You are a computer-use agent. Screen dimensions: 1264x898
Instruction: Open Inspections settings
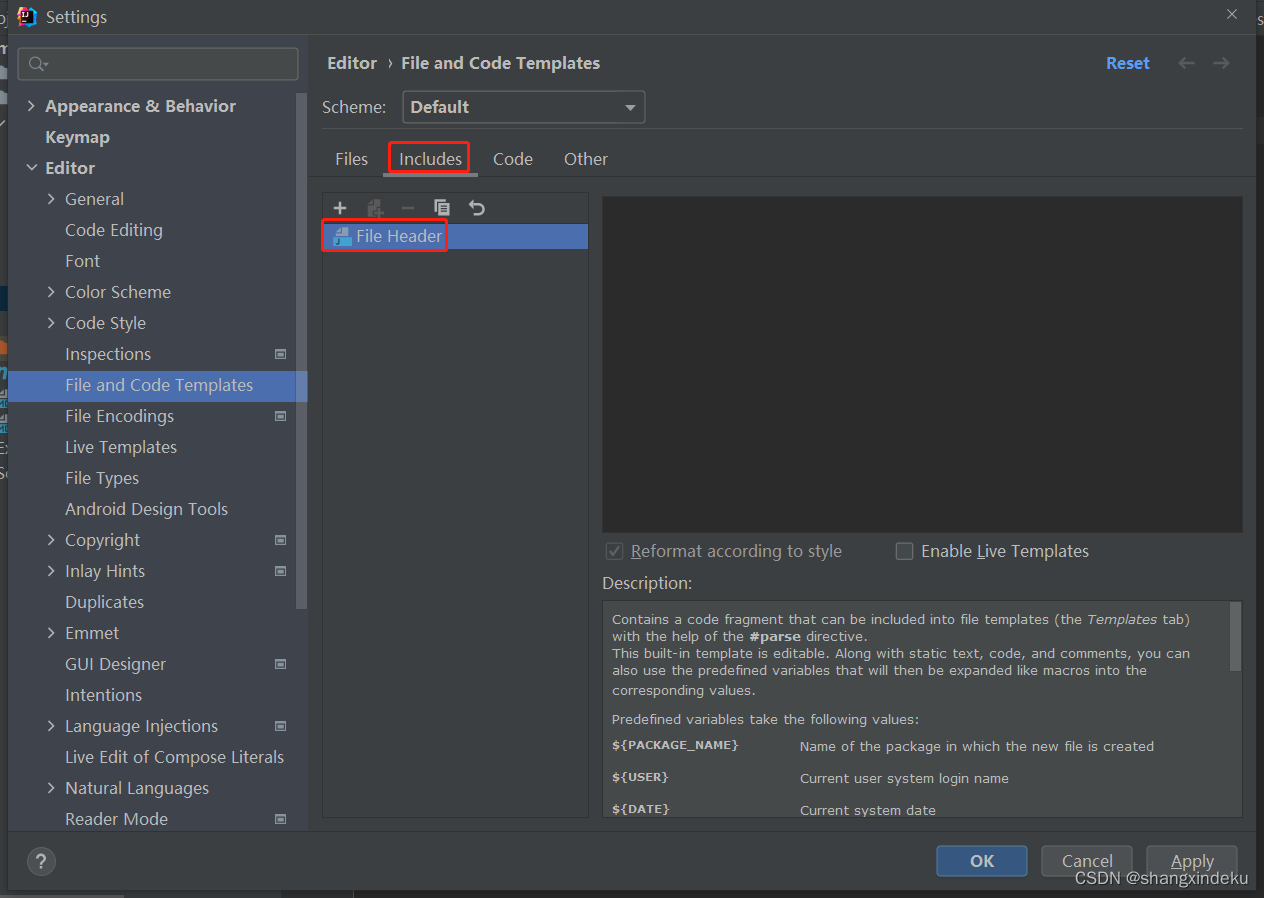[108, 354]
